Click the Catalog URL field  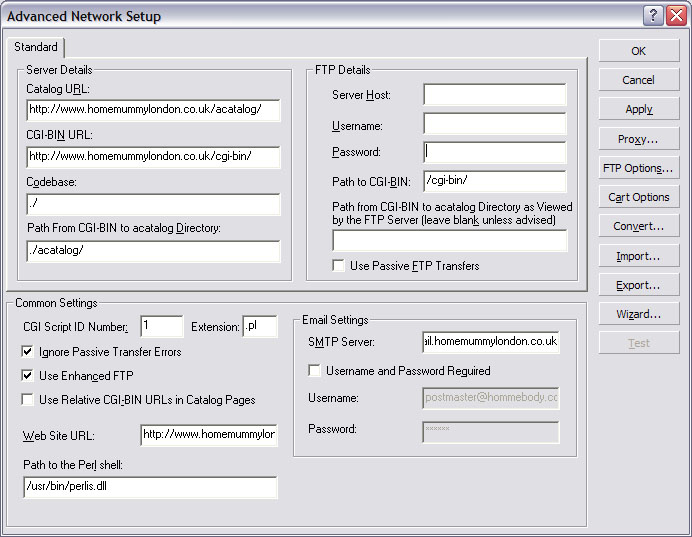tap(153, 110)
